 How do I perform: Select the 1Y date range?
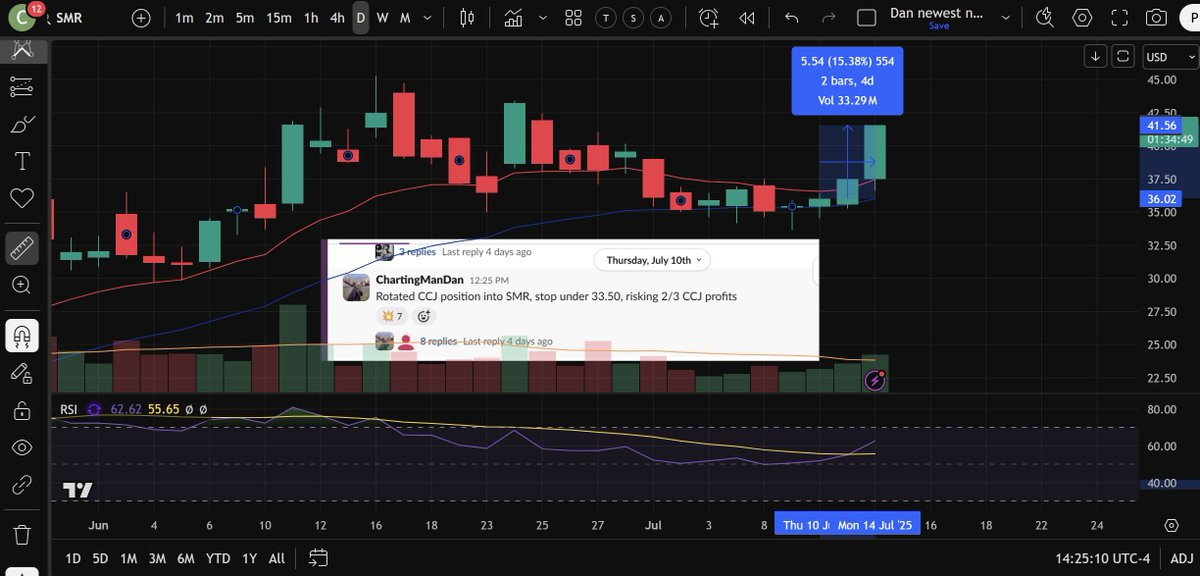[x=250, y=558]
